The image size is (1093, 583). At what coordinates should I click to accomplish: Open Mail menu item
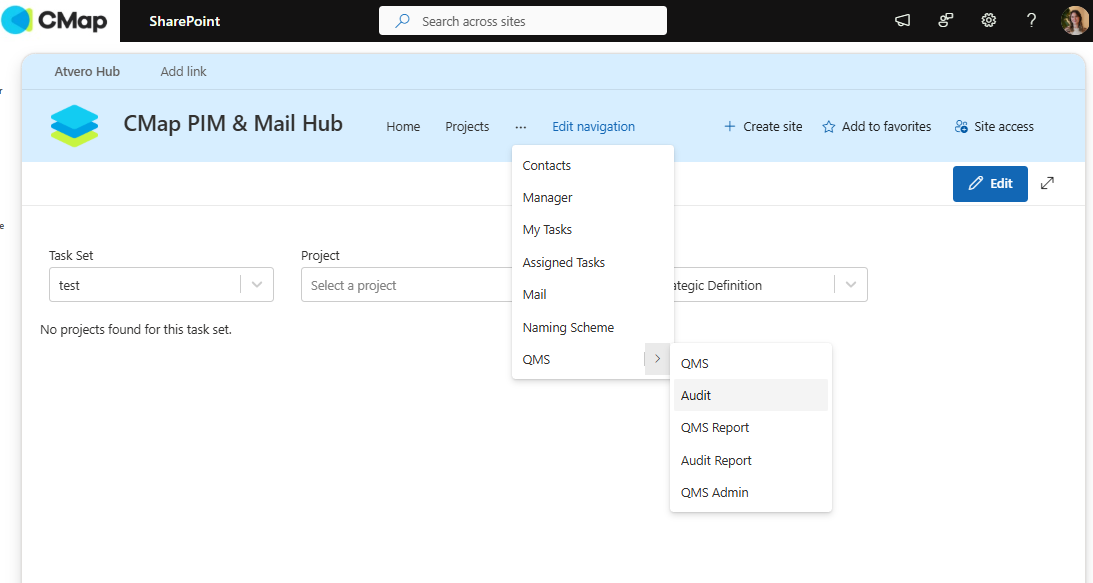[534, 294]
